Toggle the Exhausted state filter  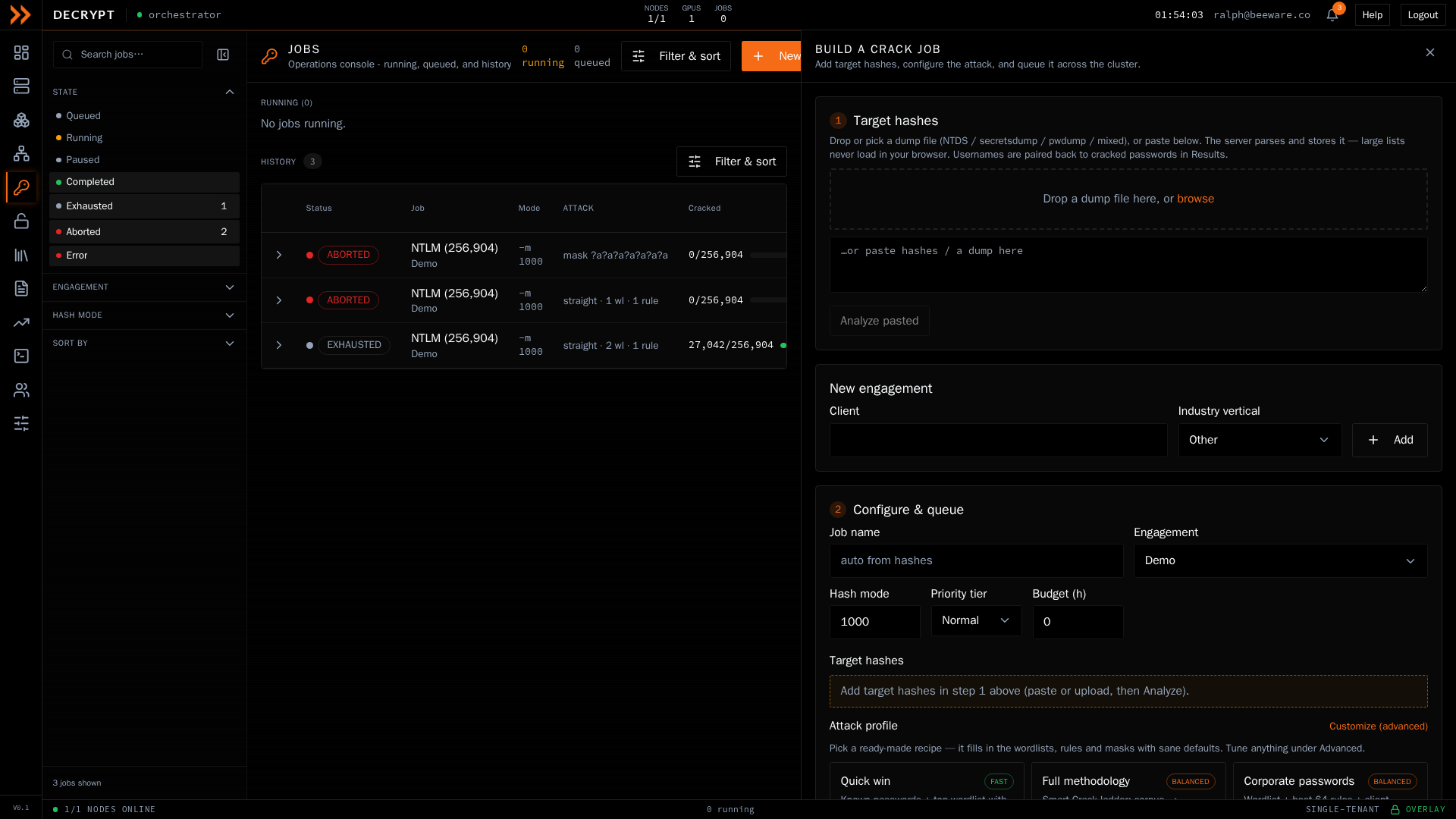[x=144, y=206]
